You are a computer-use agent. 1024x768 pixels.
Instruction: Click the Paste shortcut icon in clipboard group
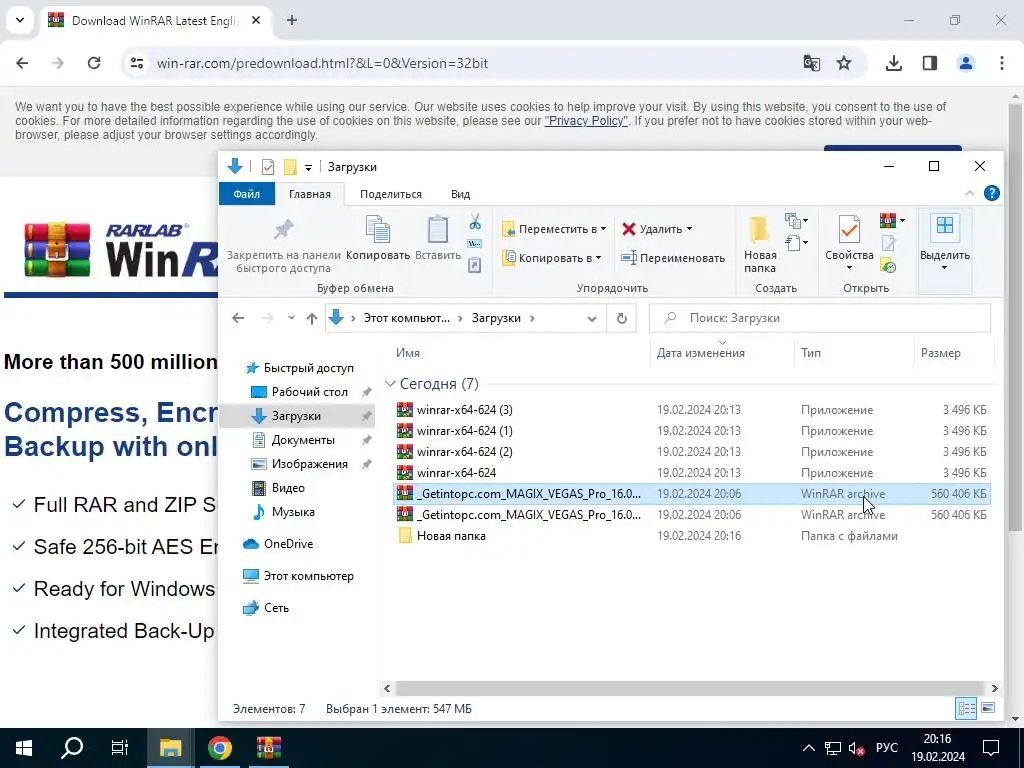click(x=475, y=265)
